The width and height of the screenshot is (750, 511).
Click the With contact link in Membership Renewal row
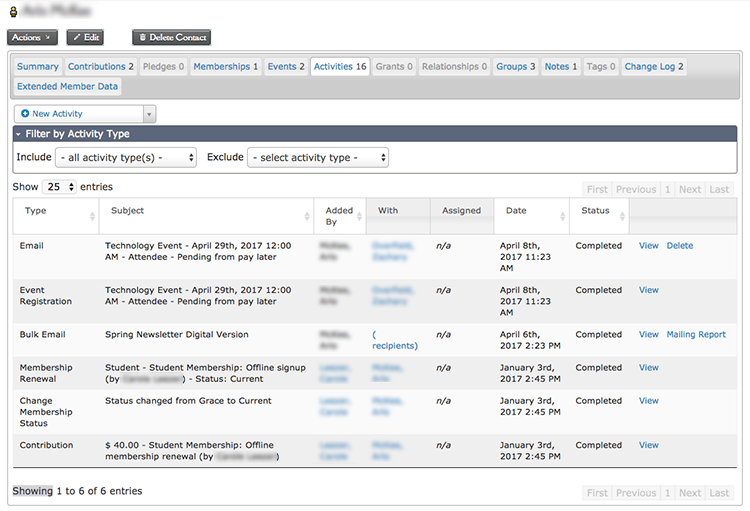click(387, 373)
